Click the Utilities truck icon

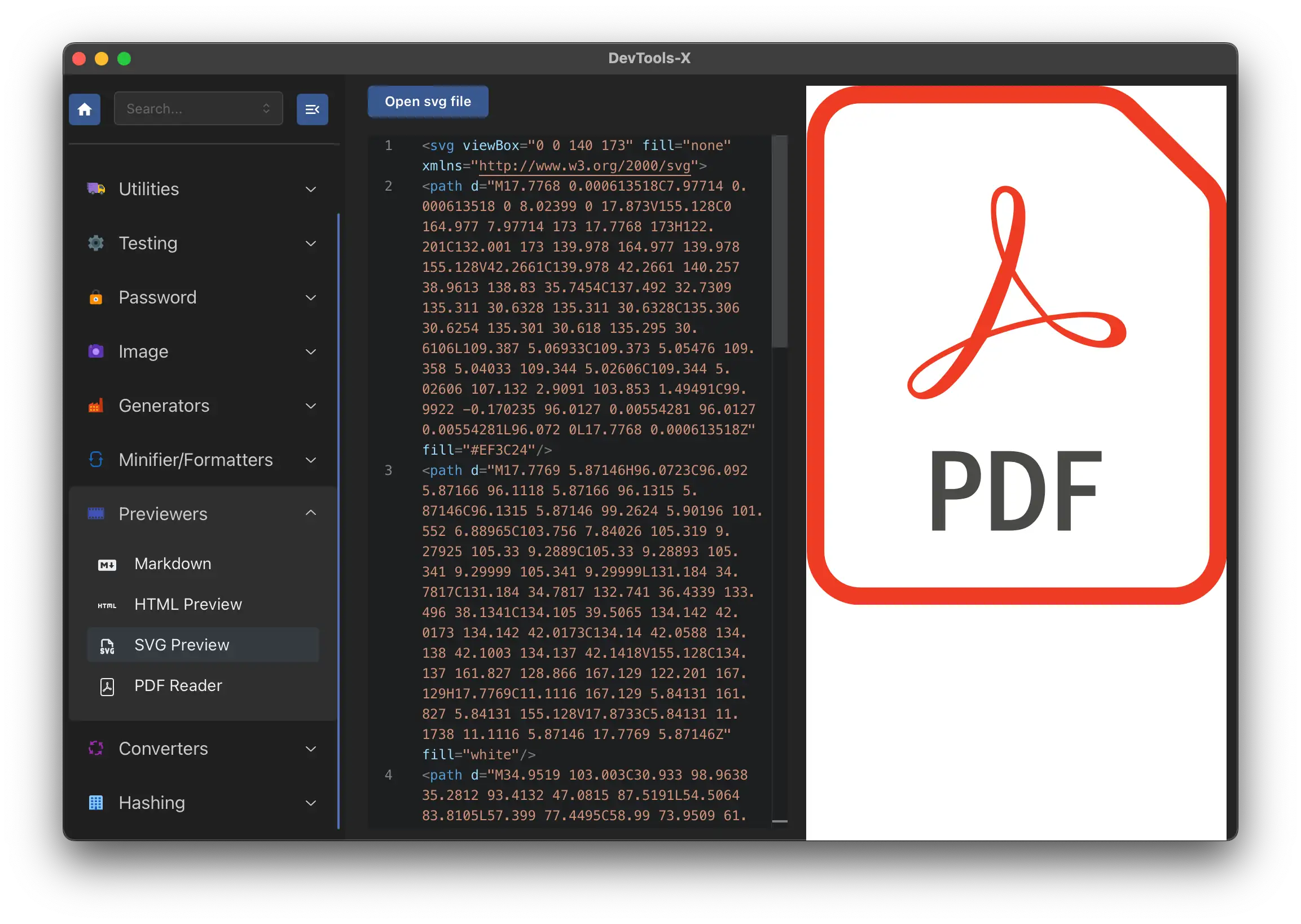(95, 188)
